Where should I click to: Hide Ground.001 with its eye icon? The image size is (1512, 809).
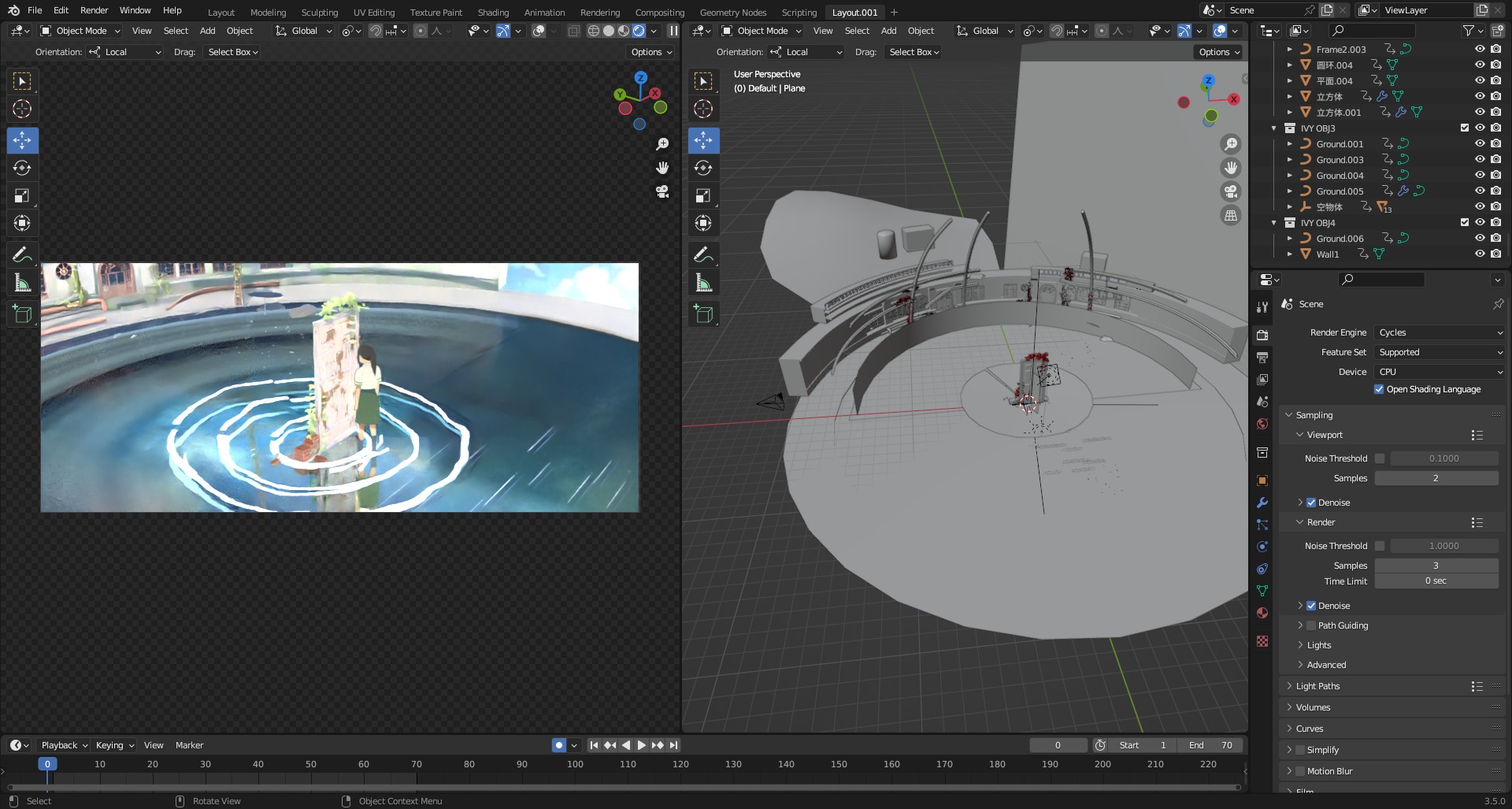[x=1480, y=143]
